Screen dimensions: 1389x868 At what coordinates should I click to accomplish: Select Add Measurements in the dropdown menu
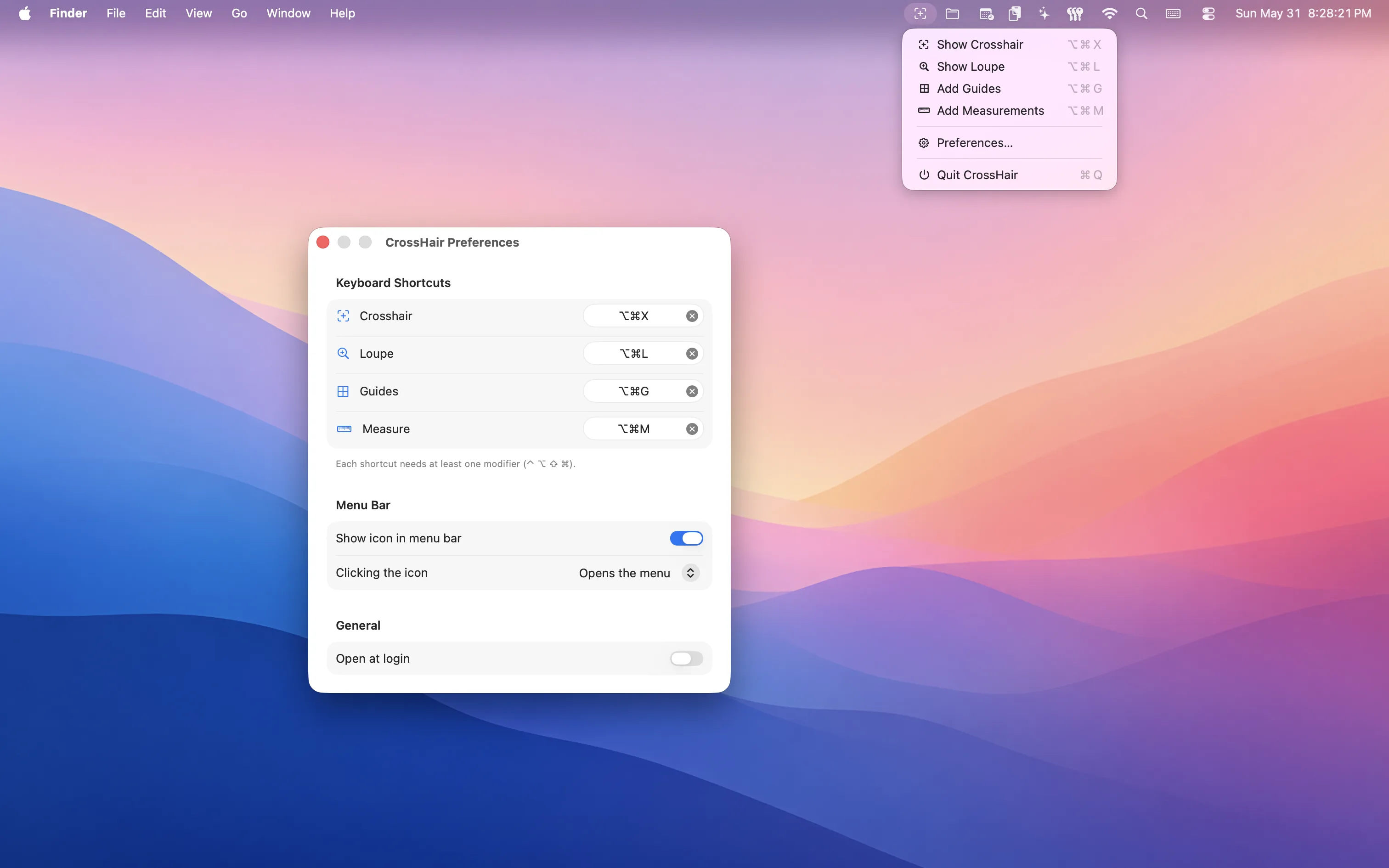click(1009, 110)
